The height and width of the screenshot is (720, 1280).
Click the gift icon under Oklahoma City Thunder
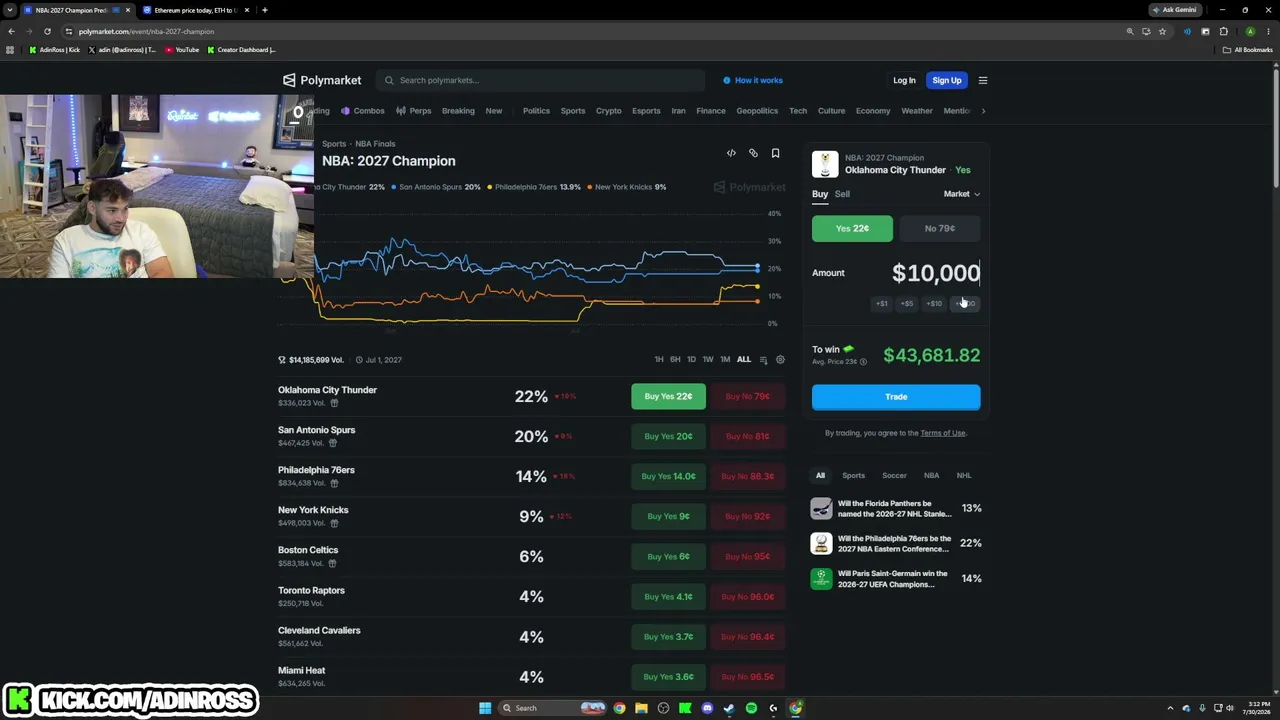pos(334,403)
